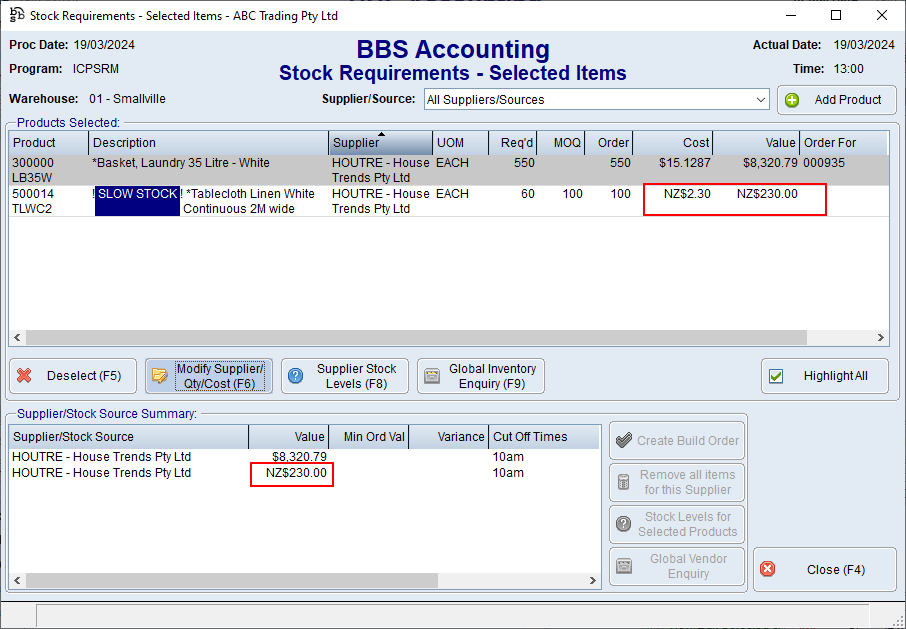
Task: Toggle the Highlight All checkbox
Action: 776,377
